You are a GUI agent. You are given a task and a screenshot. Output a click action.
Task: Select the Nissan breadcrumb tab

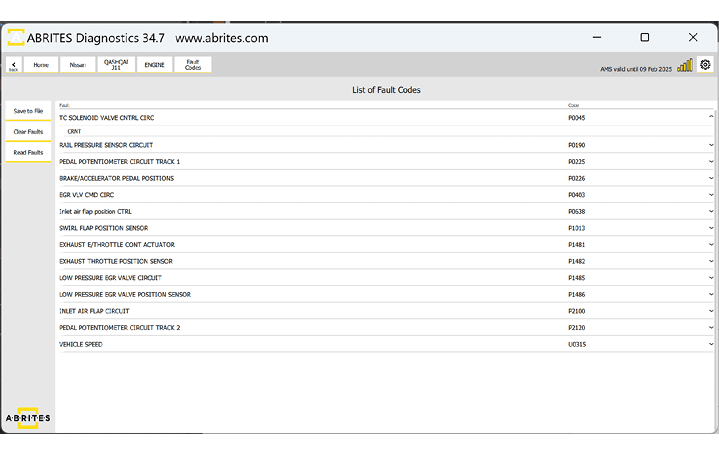click(x=78, y=65)
